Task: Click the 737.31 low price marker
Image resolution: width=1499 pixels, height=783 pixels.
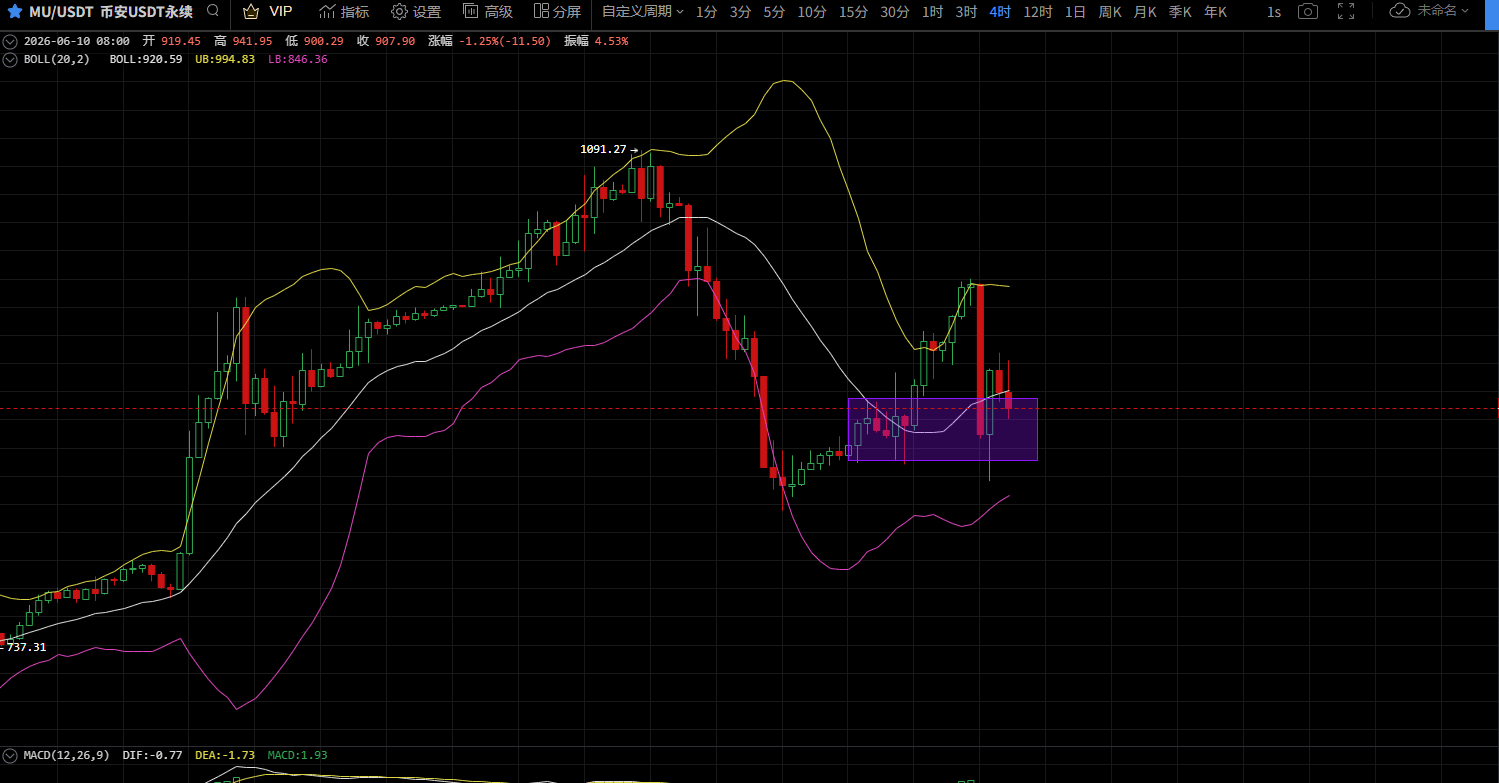Action: point(27,647)
